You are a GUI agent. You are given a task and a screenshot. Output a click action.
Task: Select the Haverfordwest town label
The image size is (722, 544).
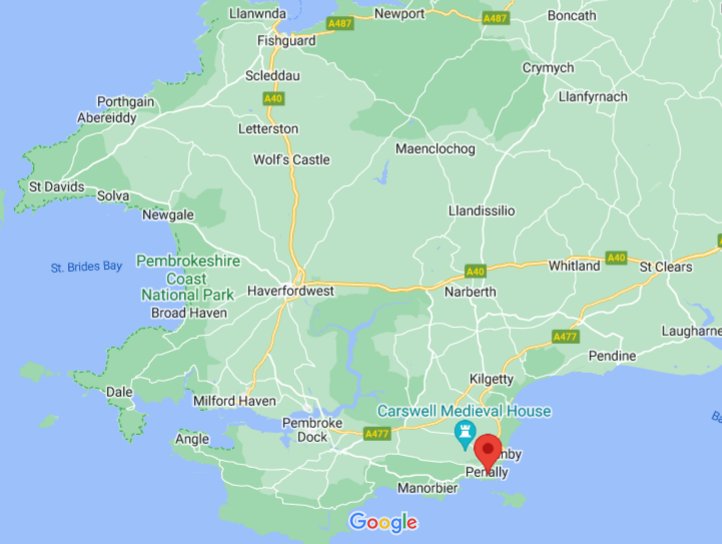pyautogui.click(x=291, y=291)
